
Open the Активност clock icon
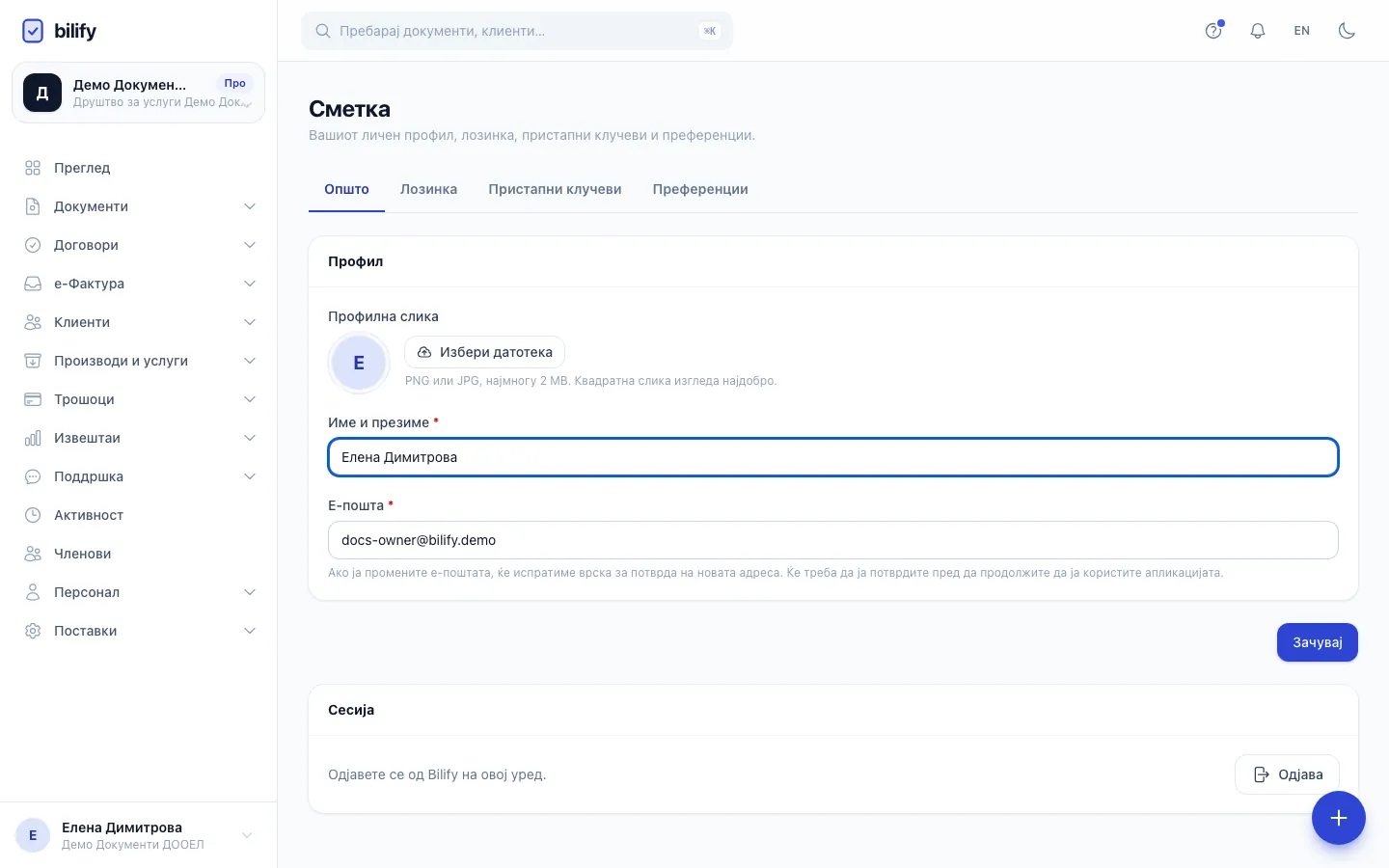click(33, 515)
